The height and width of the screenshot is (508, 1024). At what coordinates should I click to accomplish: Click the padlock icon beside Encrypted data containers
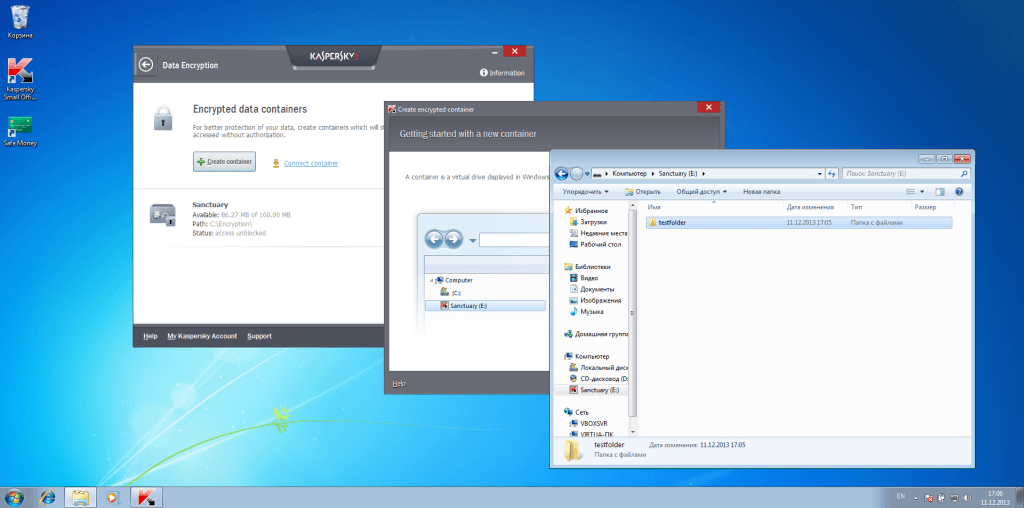tap(163, 118)
